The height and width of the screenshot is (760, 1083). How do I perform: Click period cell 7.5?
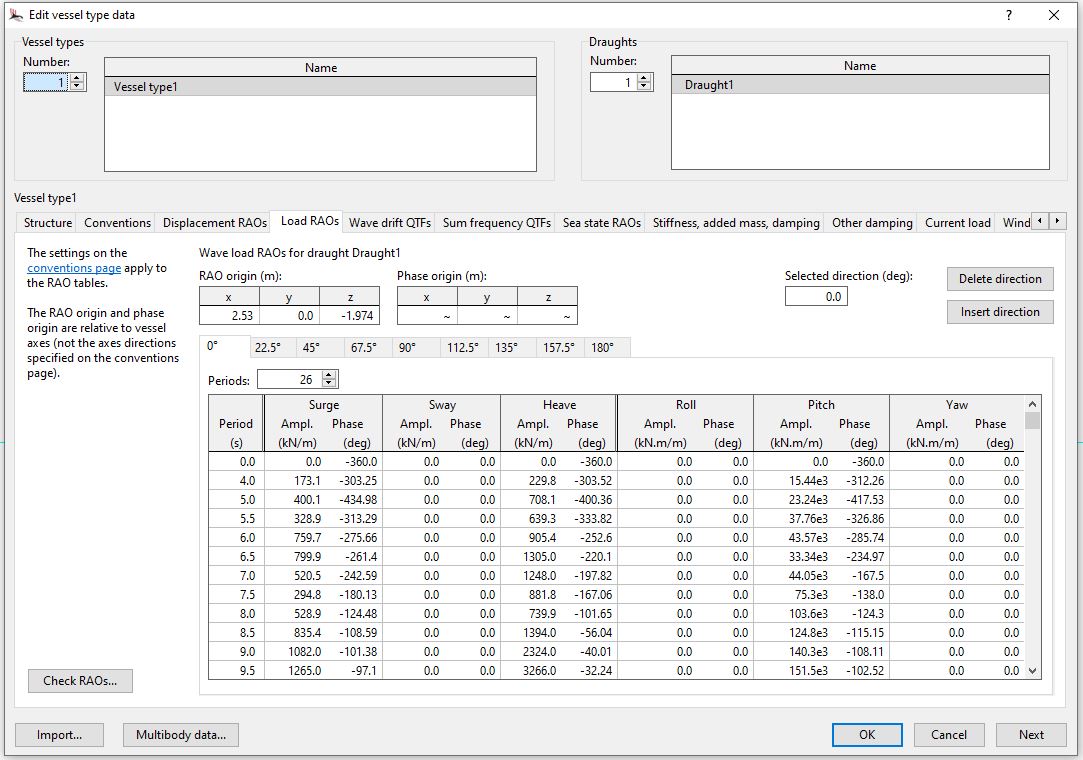point(236,594)
